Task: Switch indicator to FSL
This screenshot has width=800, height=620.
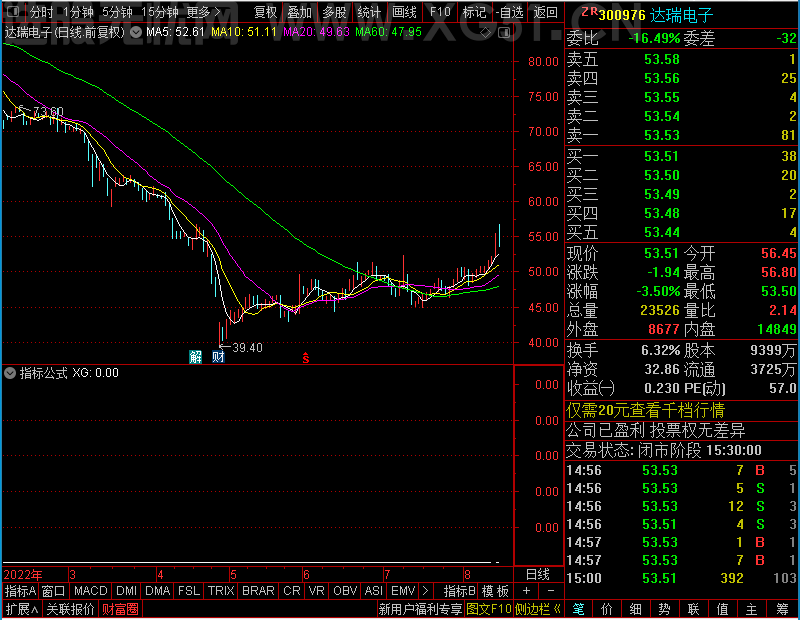Action: (189, 591)
